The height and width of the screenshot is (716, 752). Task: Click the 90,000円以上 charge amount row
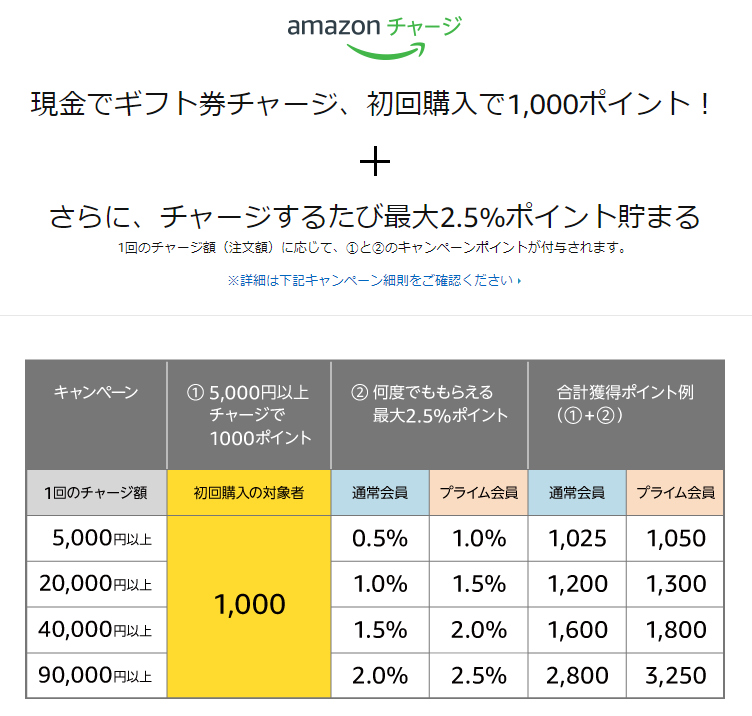tap(96, 676)
